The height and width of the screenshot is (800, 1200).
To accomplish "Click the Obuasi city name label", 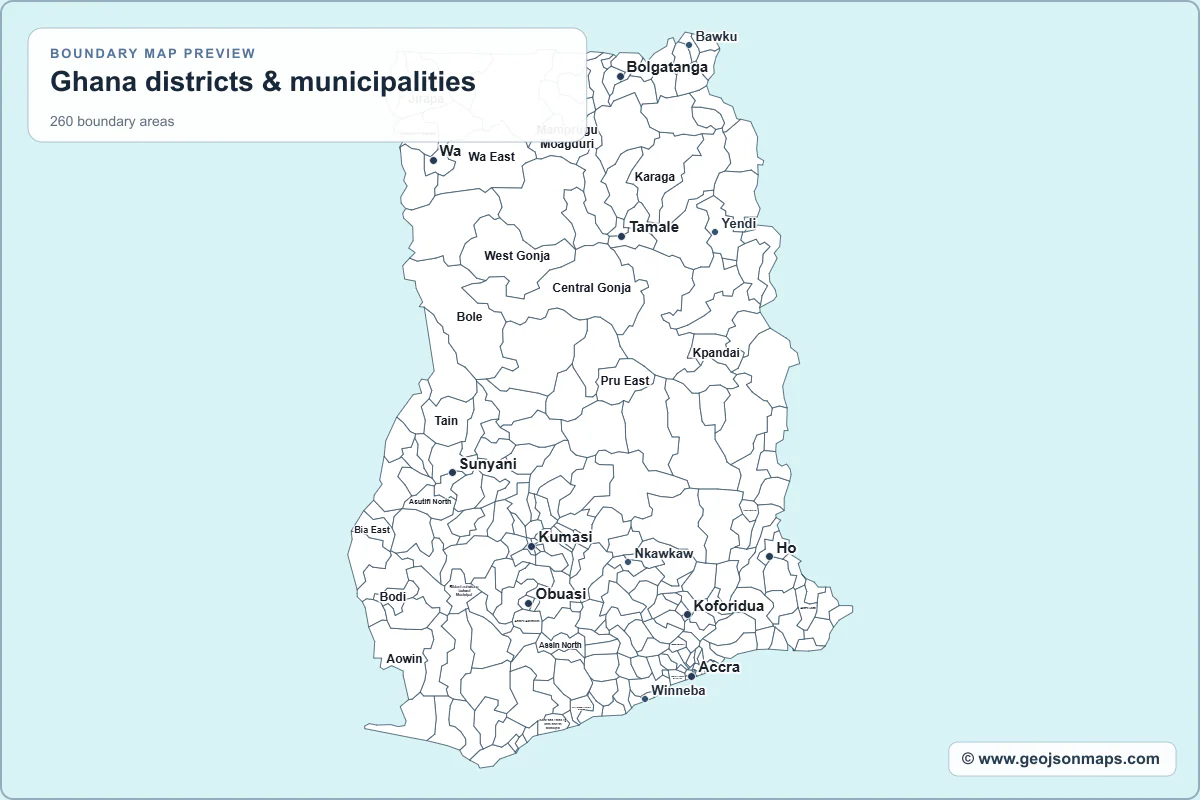I will [x=561, y=594].
